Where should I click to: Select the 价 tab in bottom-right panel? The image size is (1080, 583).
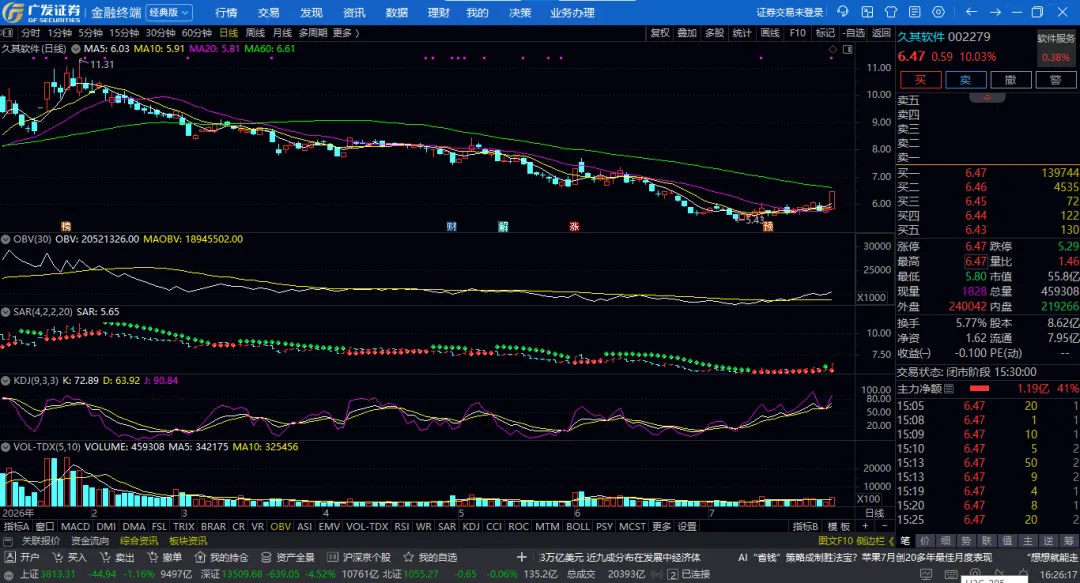point(925,541)
